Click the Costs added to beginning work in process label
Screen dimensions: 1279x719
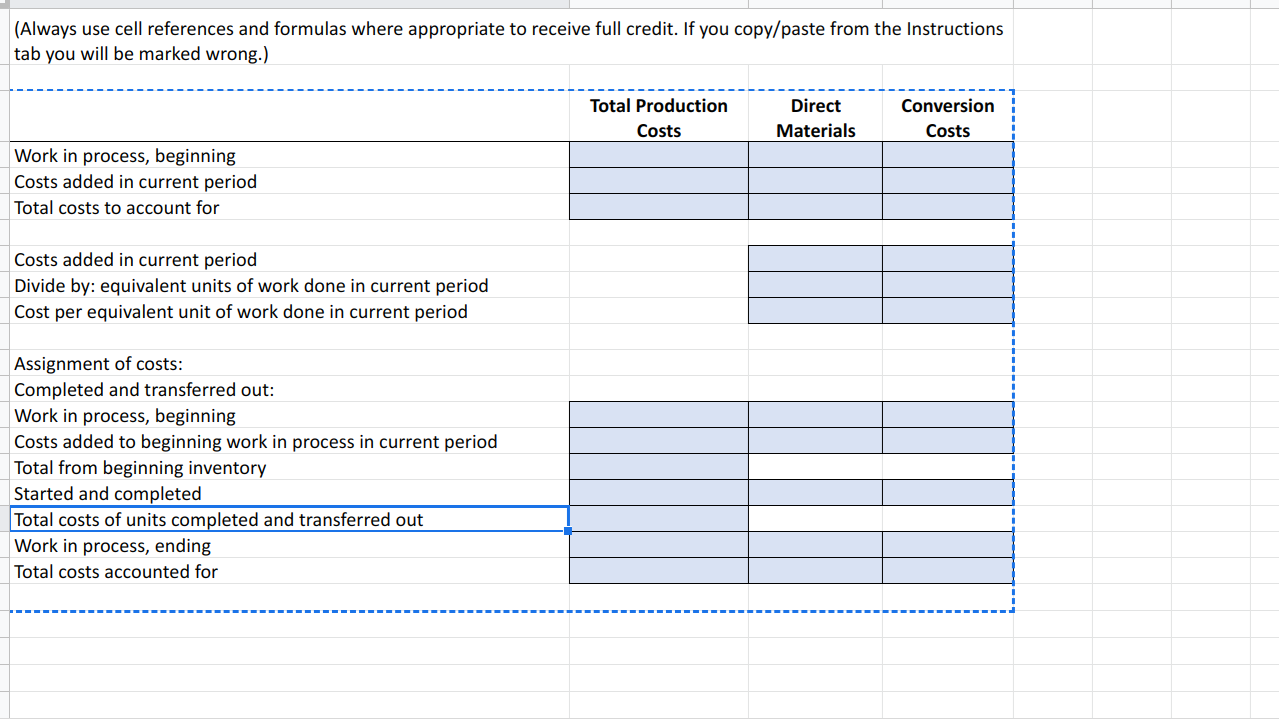pos(254,441)
